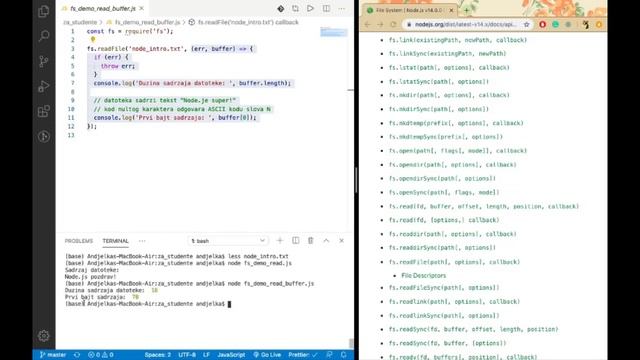
Task: Split the terminal panel
Action: click(296, 241)
